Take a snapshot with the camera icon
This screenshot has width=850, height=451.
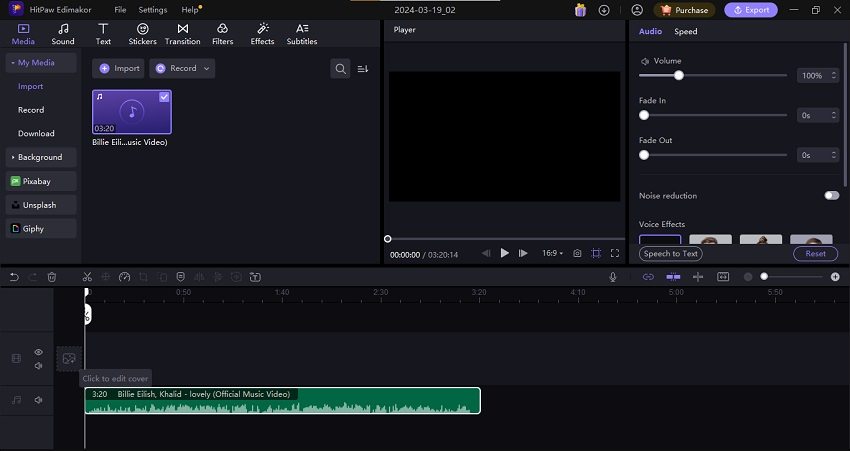click(577, 254)
